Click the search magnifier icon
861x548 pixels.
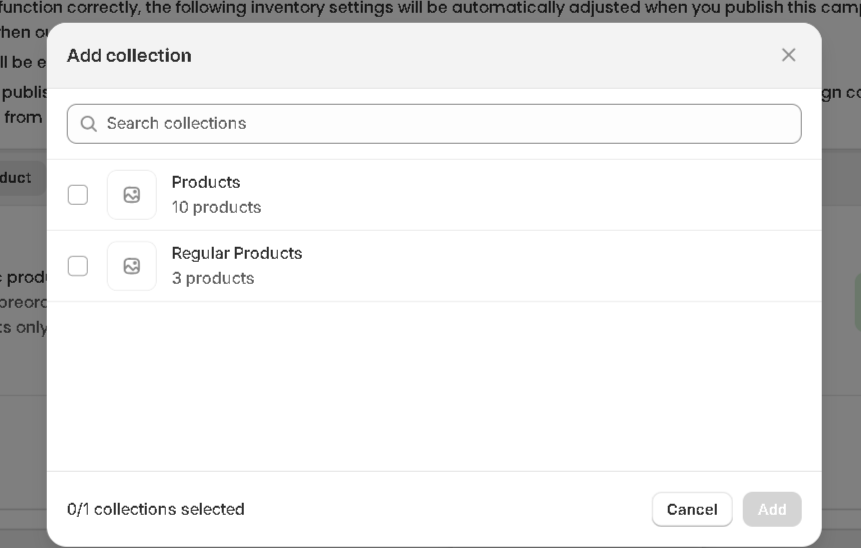(x=88, y=124)
